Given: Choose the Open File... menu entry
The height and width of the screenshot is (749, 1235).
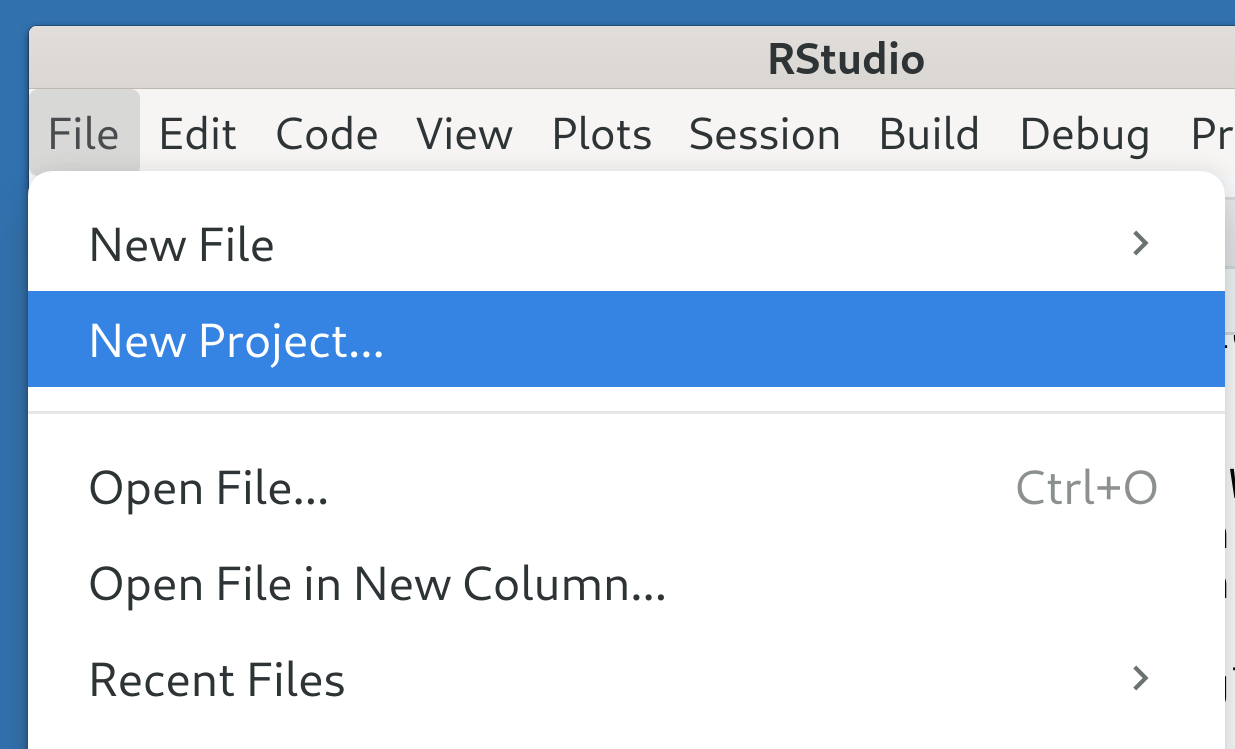Looking at the screenshot, I should tap(208, 488).
